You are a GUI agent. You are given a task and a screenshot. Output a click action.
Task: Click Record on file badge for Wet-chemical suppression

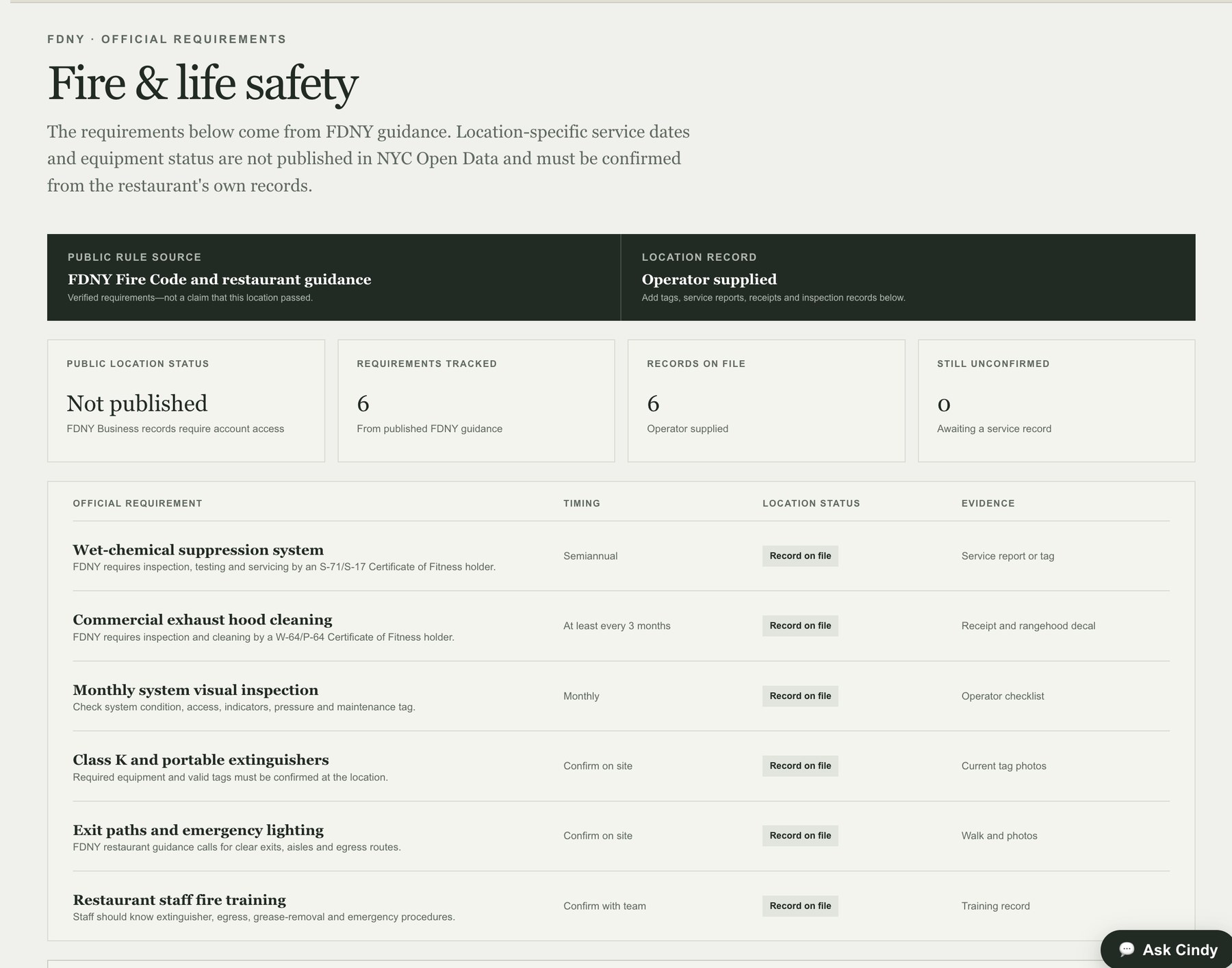[800, 556]
